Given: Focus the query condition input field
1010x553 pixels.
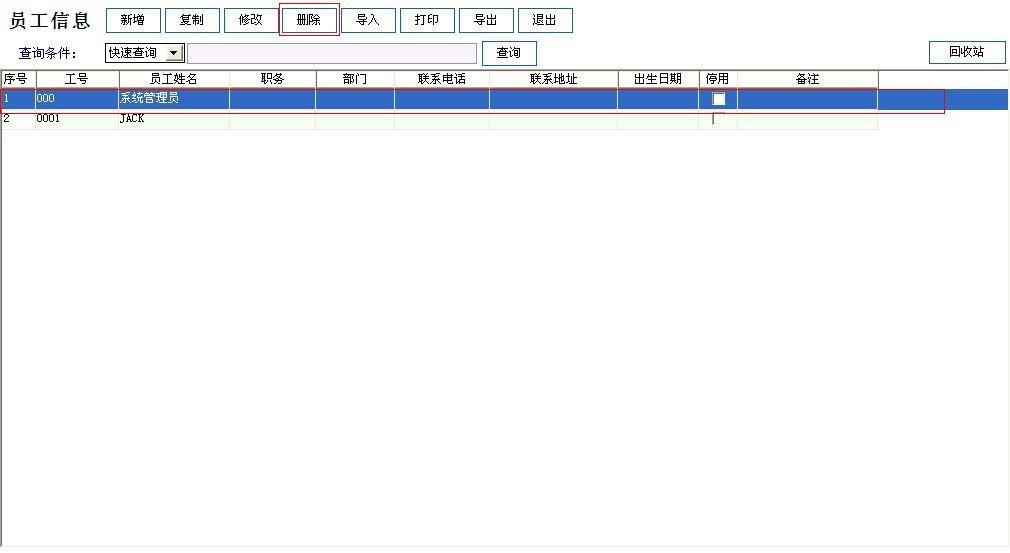Looking at the screenshot, I should pos(332,53).
